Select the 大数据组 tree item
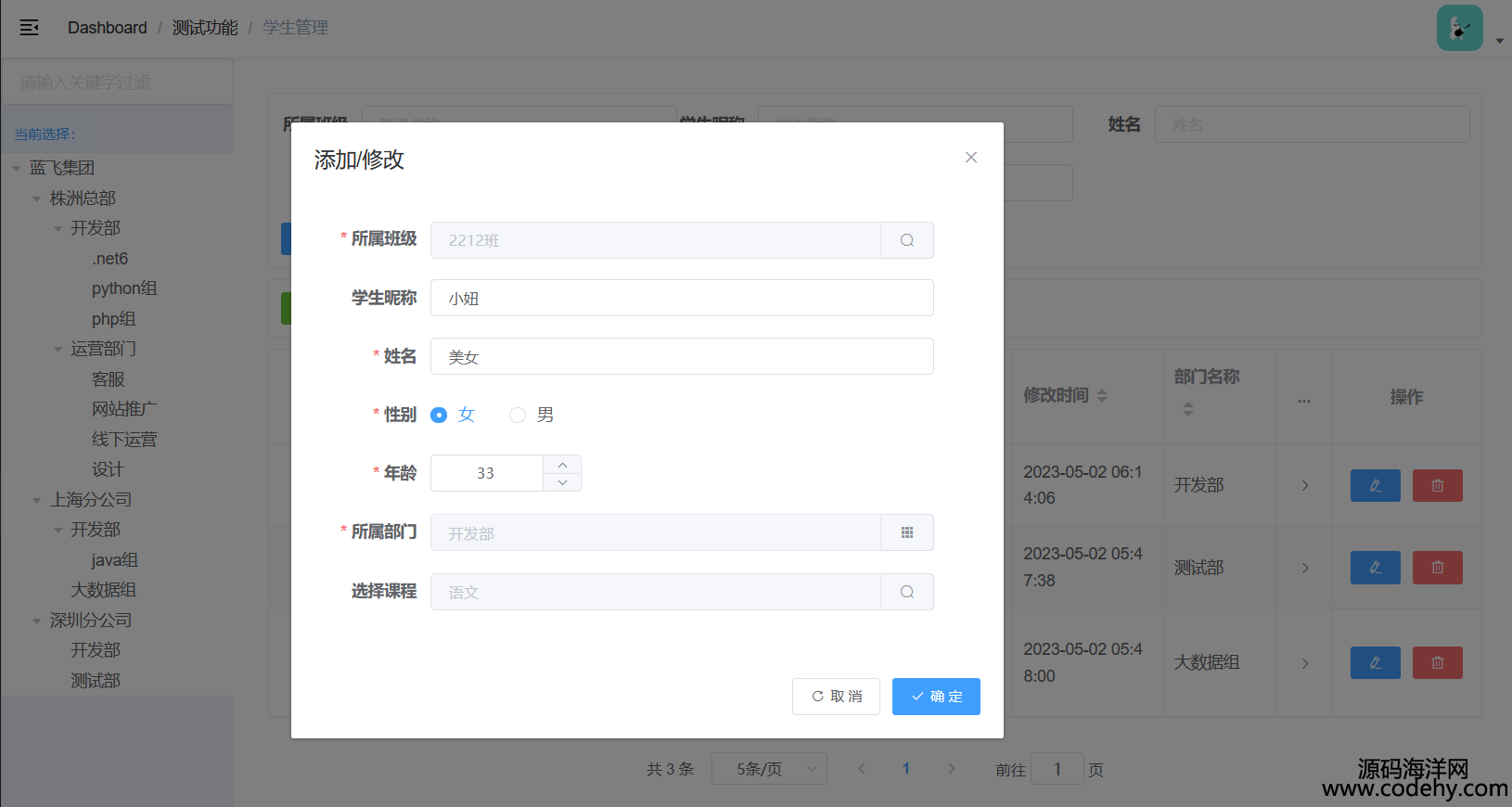The height and width of the screenshot is (807, 1512). [x=104, y=590]
